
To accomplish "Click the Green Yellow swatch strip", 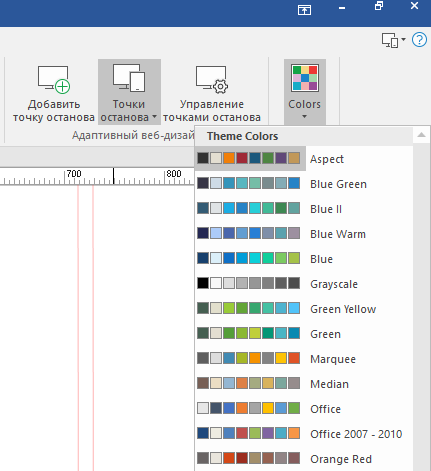I will click(x=249, y=308).
